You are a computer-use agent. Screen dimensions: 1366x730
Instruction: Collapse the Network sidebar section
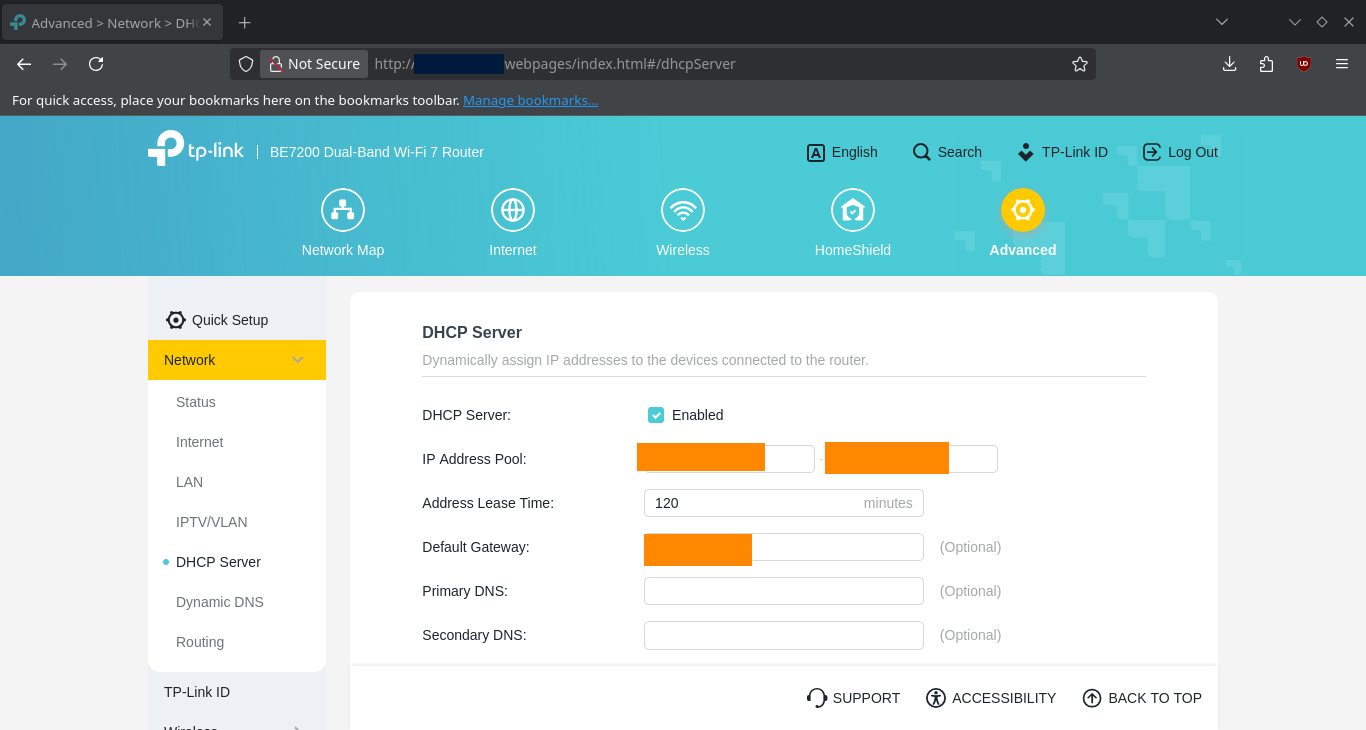[298, 360]
